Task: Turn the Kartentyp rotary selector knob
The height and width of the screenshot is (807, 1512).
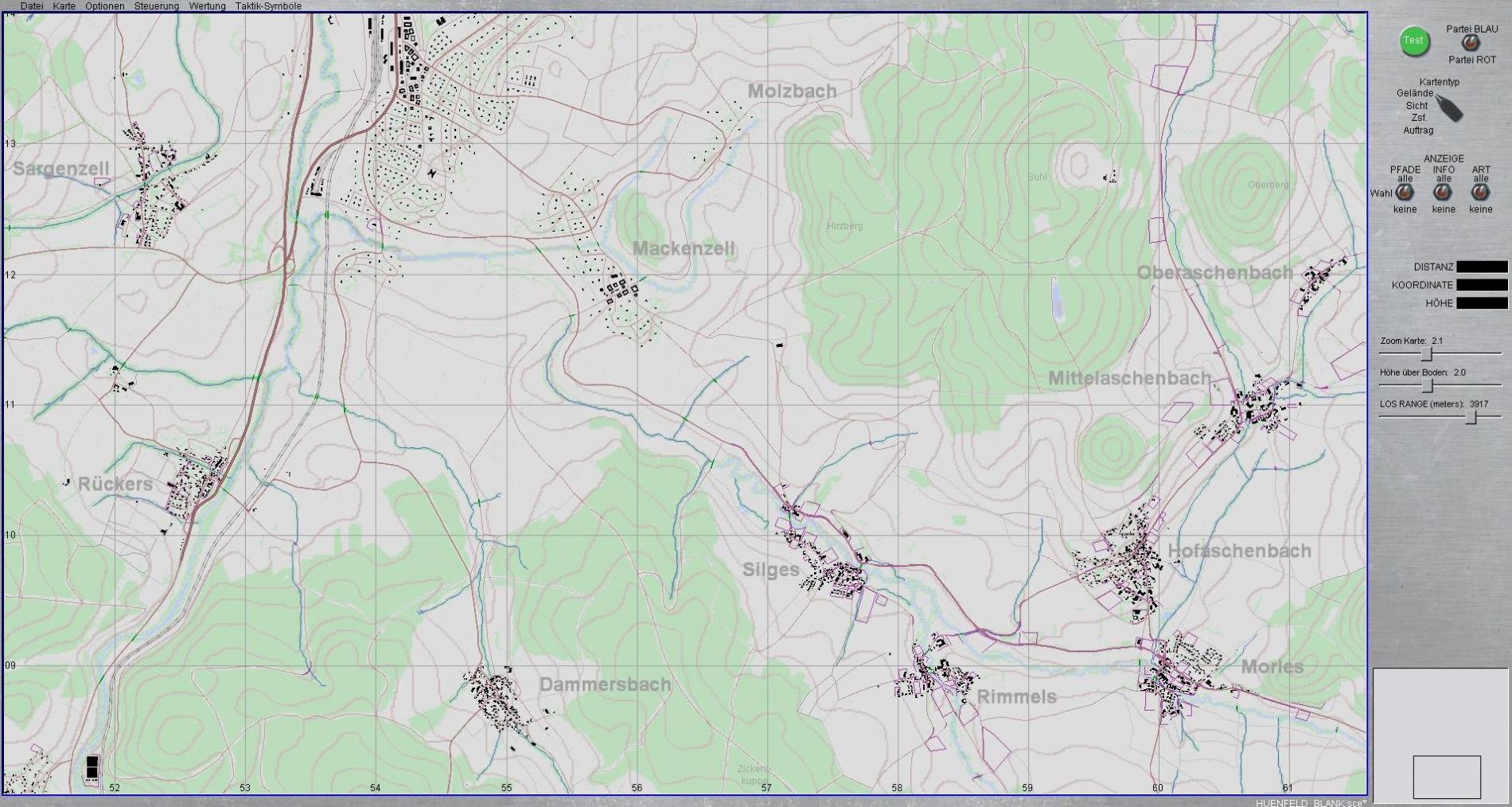Action: click(x=1450, y=108)
